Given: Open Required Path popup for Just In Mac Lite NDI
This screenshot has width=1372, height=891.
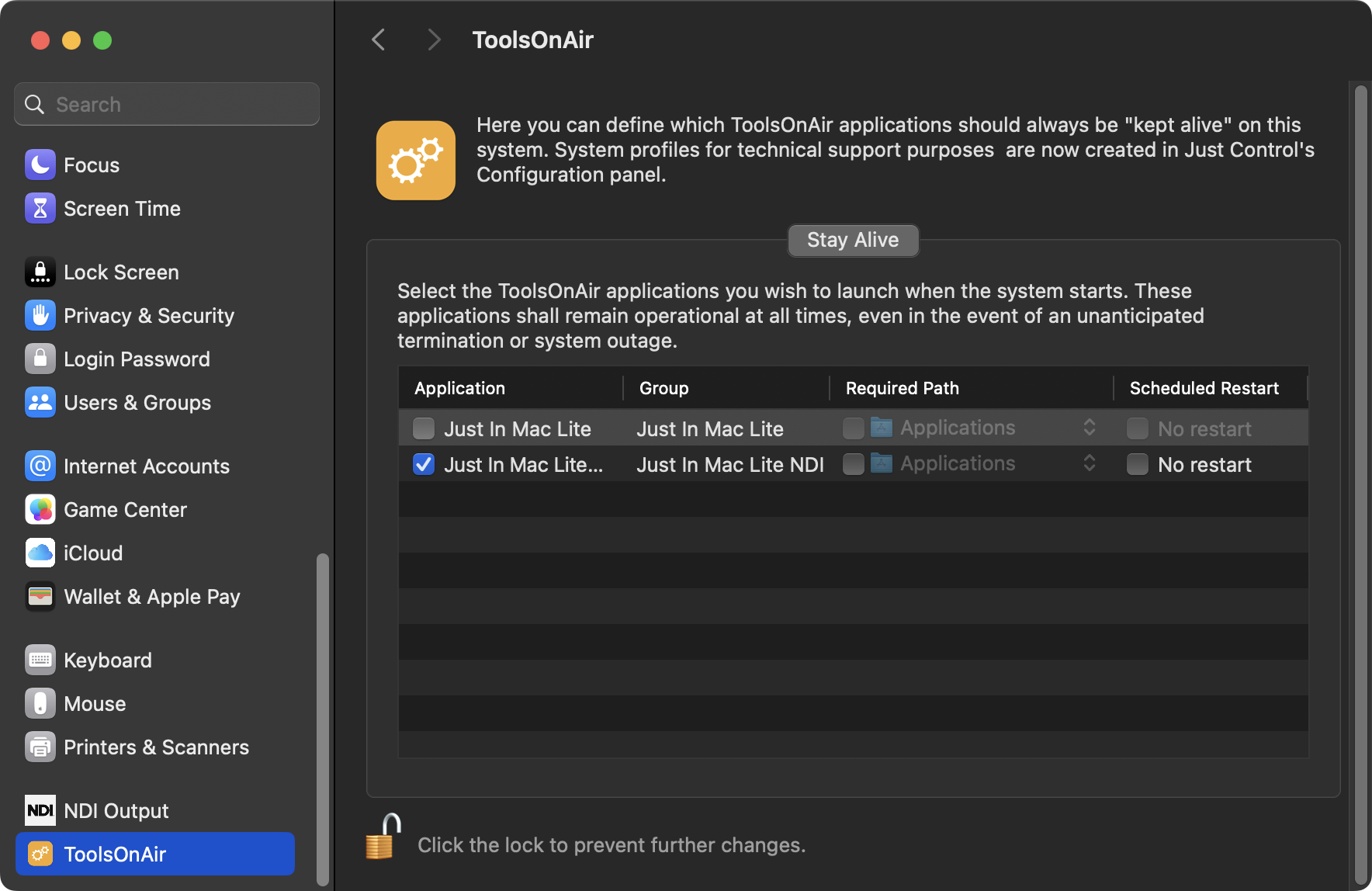Looking at the screenshot, I should click(x=985, y=463).
